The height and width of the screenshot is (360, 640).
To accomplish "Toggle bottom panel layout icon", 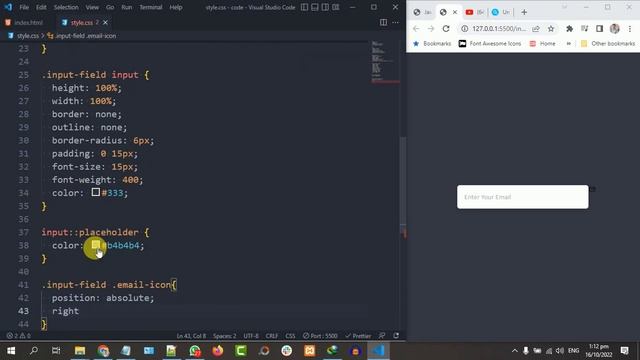I will coord(315,7).
